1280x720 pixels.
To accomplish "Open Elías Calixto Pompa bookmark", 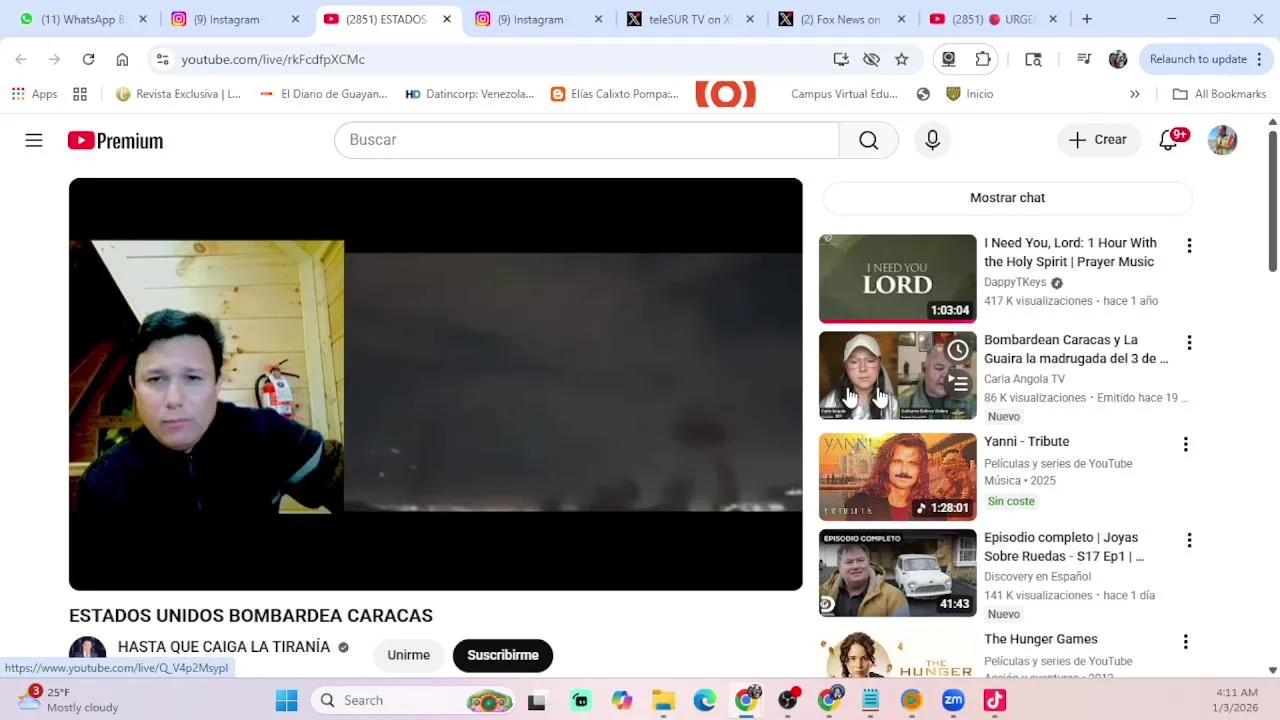I will pos(614,94).
